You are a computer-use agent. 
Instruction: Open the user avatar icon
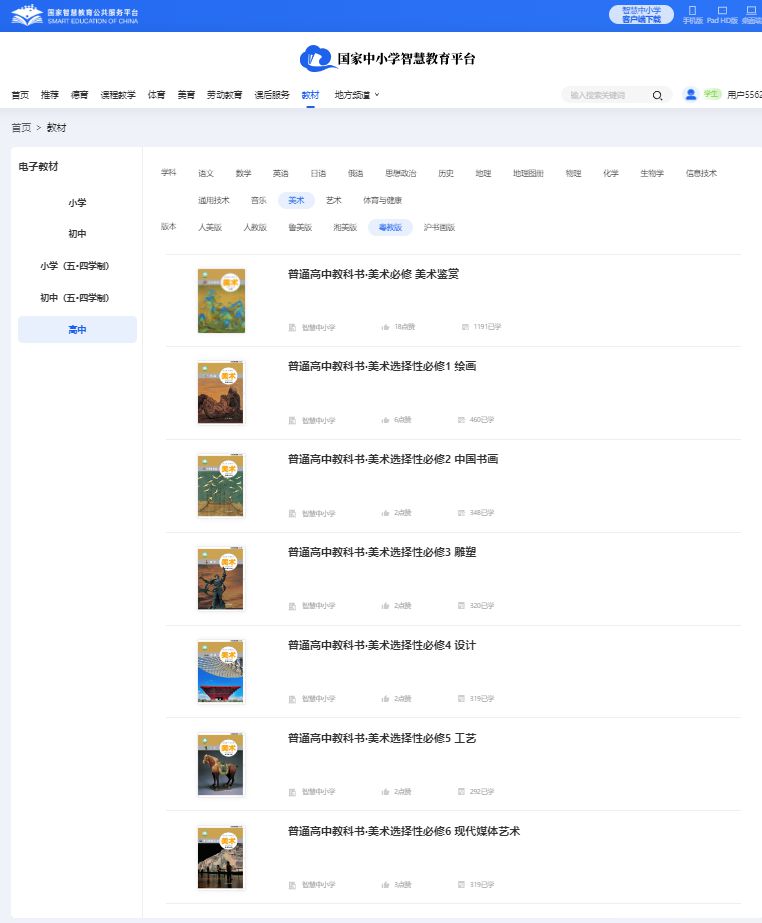pyautogui.click(x=690, y=94)
